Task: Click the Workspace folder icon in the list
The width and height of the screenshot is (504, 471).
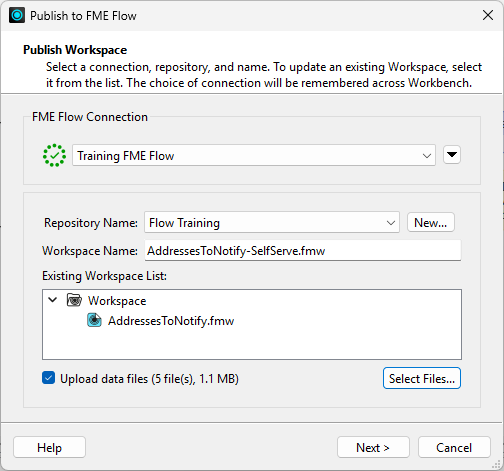Action: pyautogui.click(x=74, y=300)
